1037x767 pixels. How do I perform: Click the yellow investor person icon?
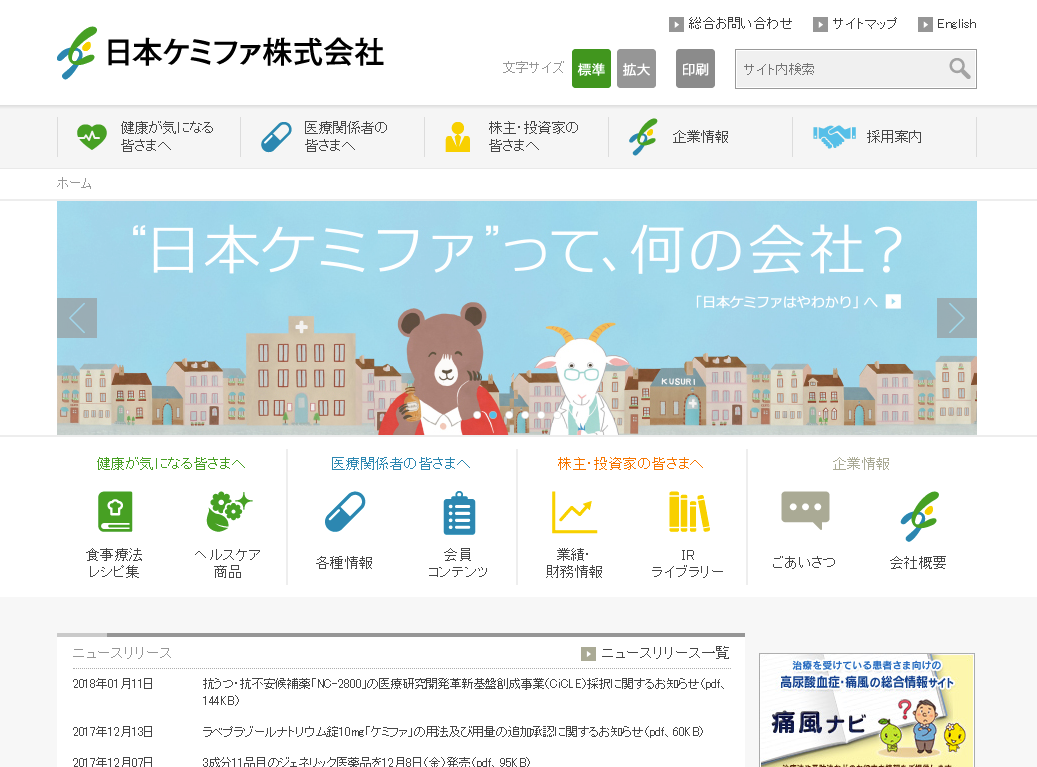pos(458,137)
